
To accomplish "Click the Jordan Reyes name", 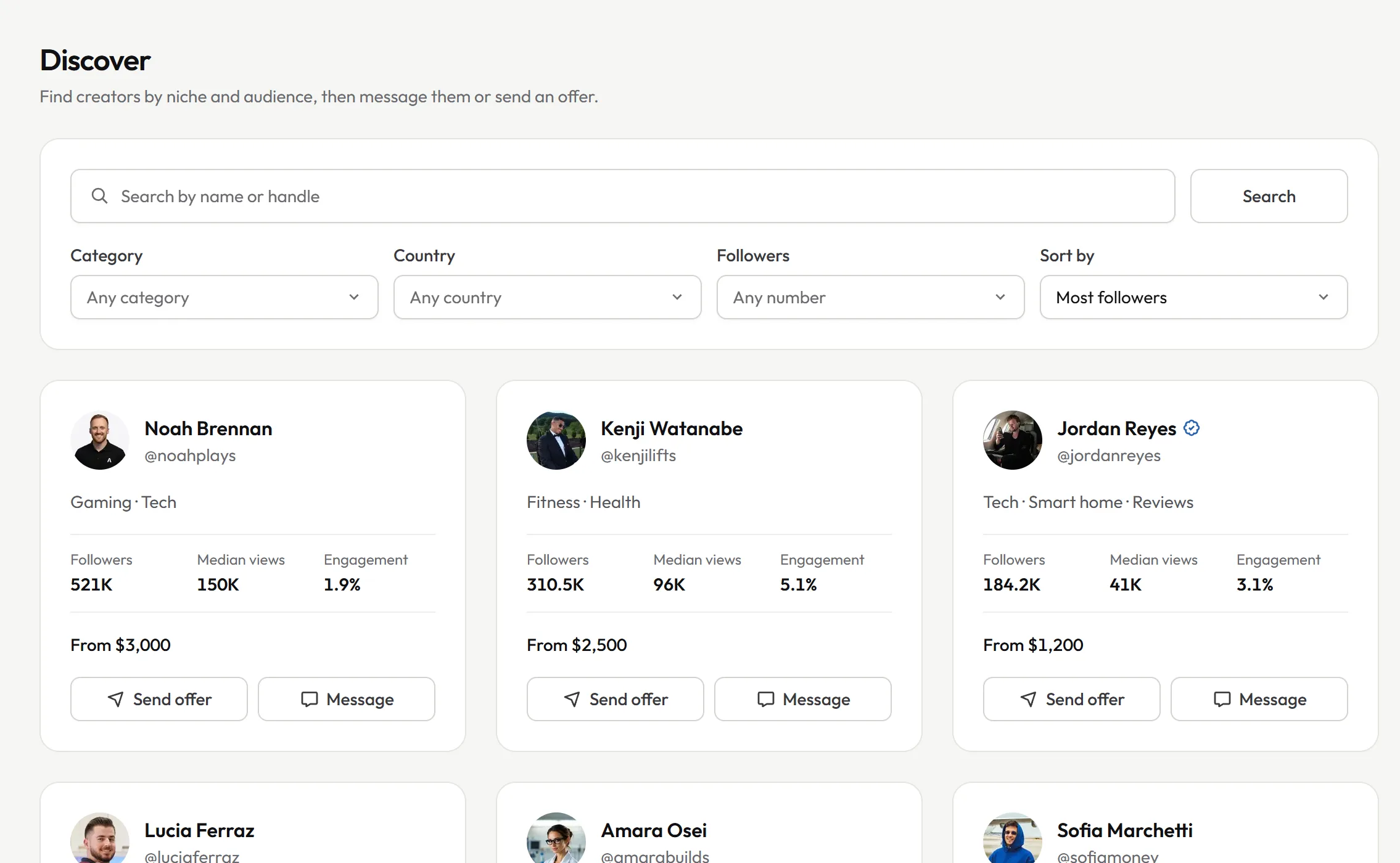I will point(1117,428).
